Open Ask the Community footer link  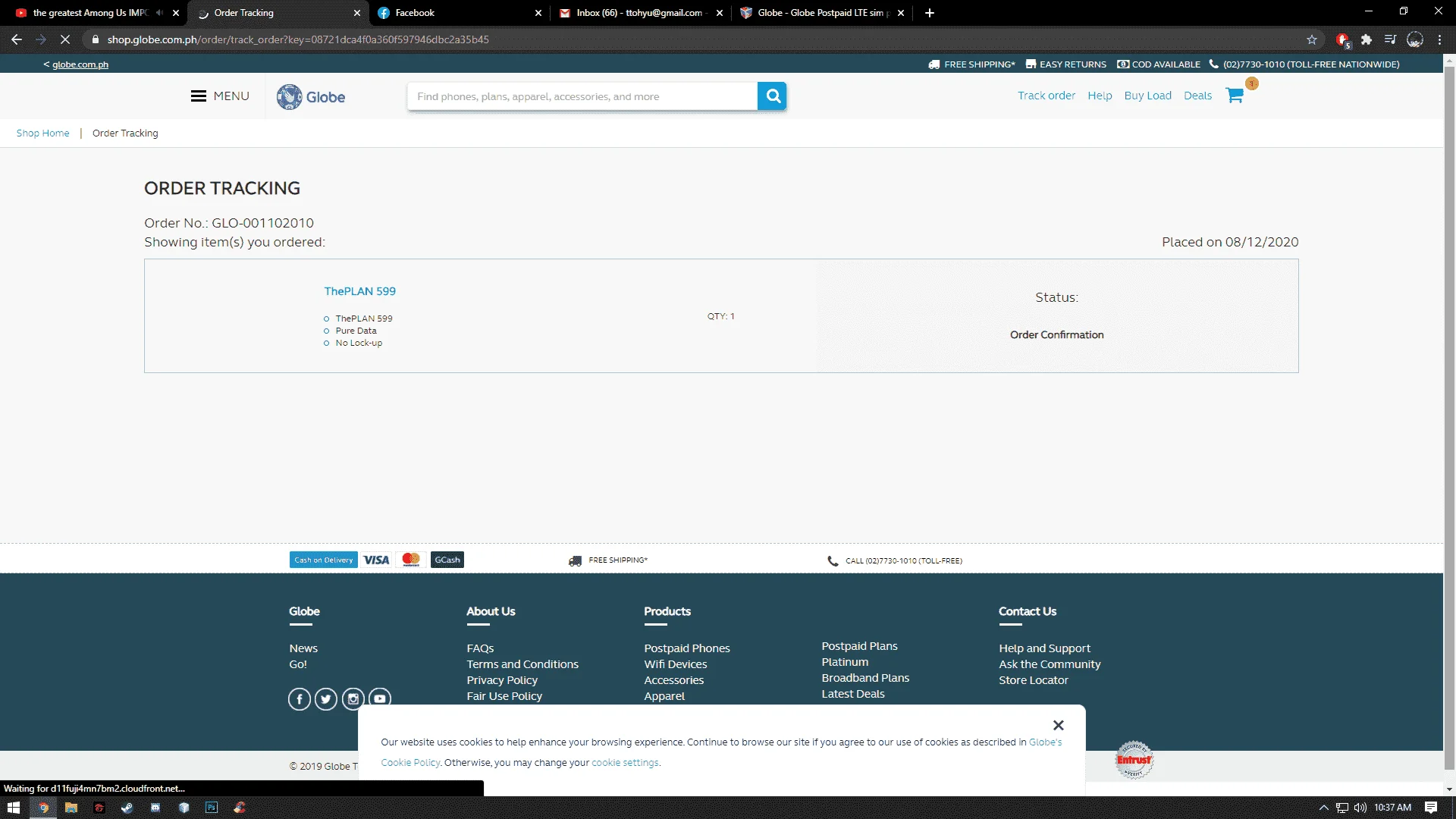[1050, 664]
